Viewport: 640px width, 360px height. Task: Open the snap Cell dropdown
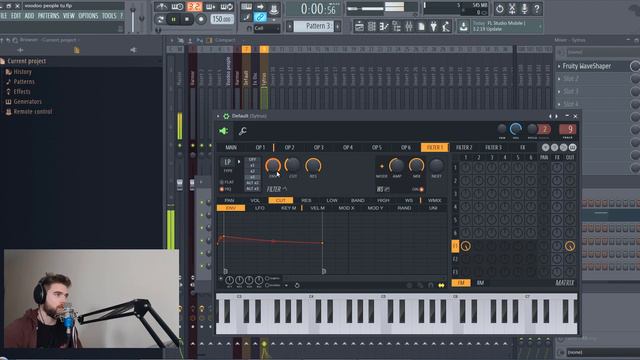[267, 28]
